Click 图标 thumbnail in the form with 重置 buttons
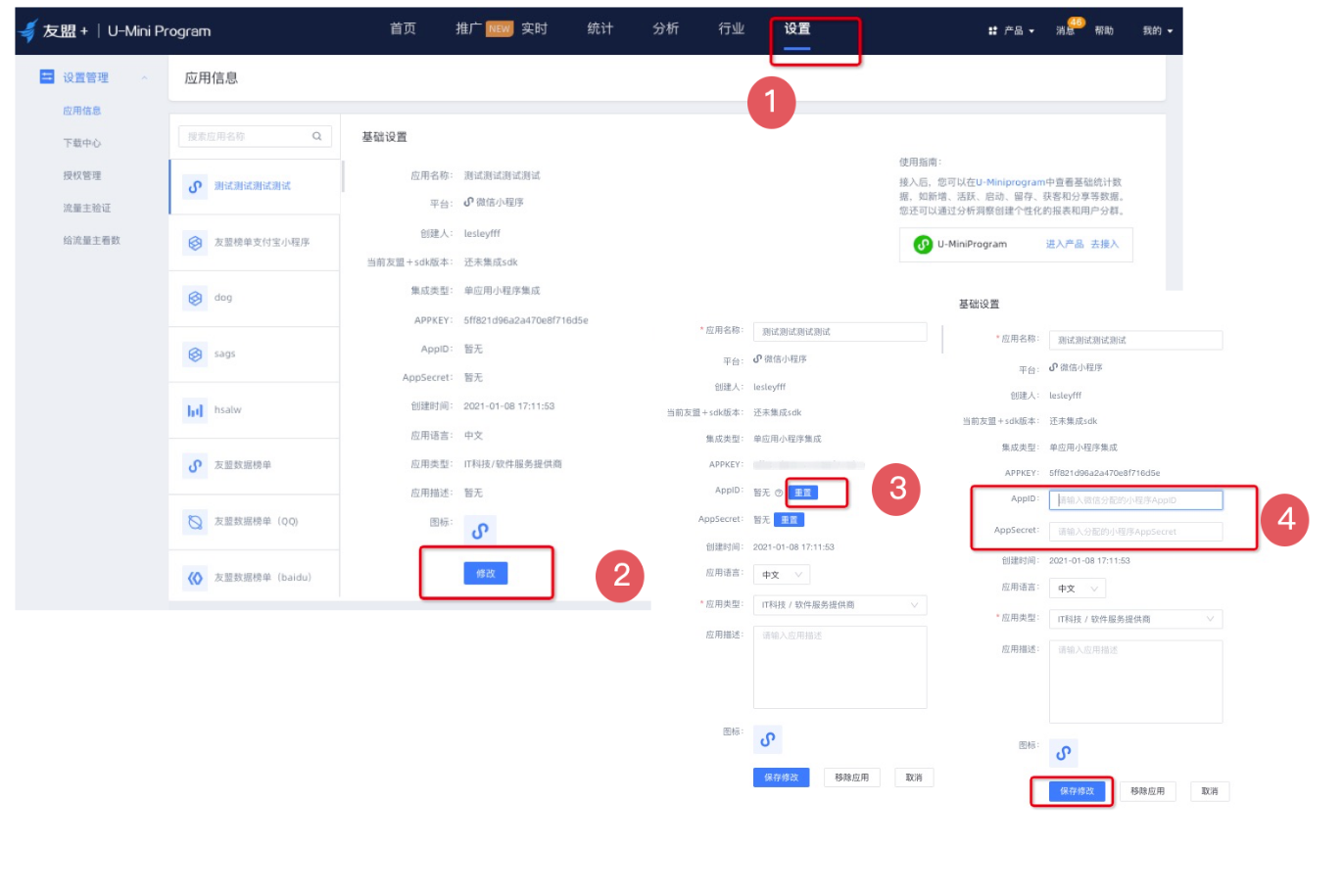 768,739
